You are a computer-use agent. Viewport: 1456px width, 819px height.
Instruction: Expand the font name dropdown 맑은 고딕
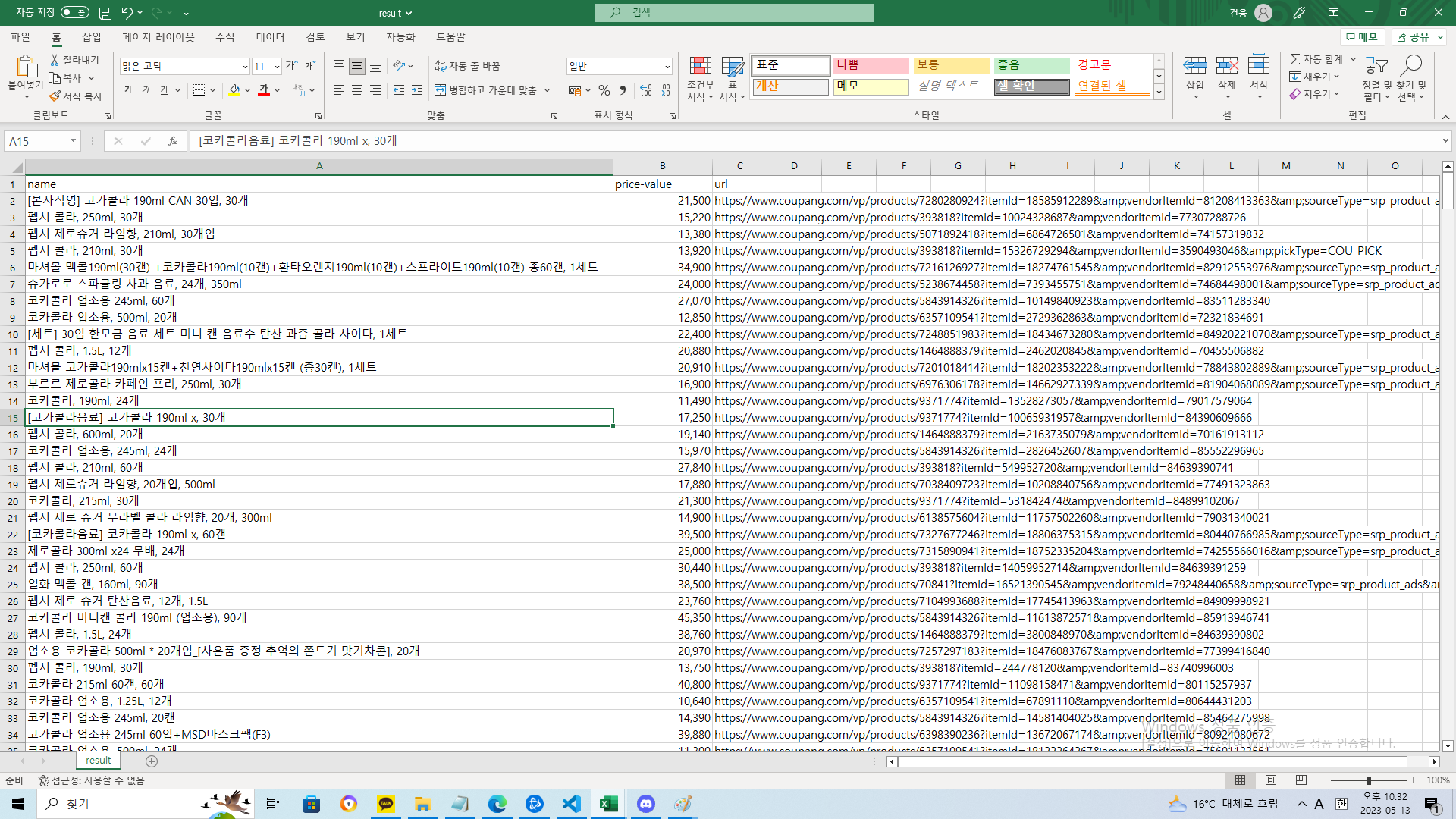(x=245, y=67)
